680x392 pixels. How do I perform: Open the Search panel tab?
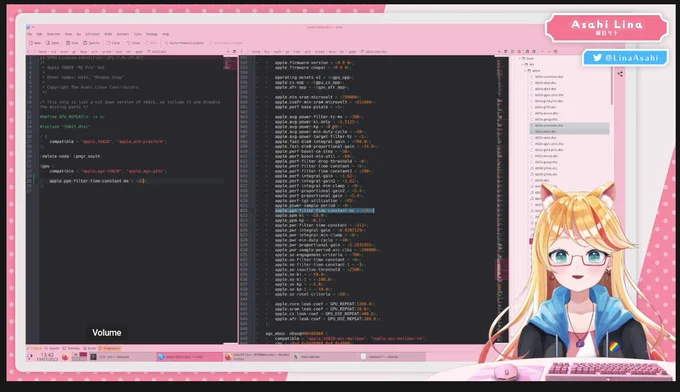coord(52,348)
